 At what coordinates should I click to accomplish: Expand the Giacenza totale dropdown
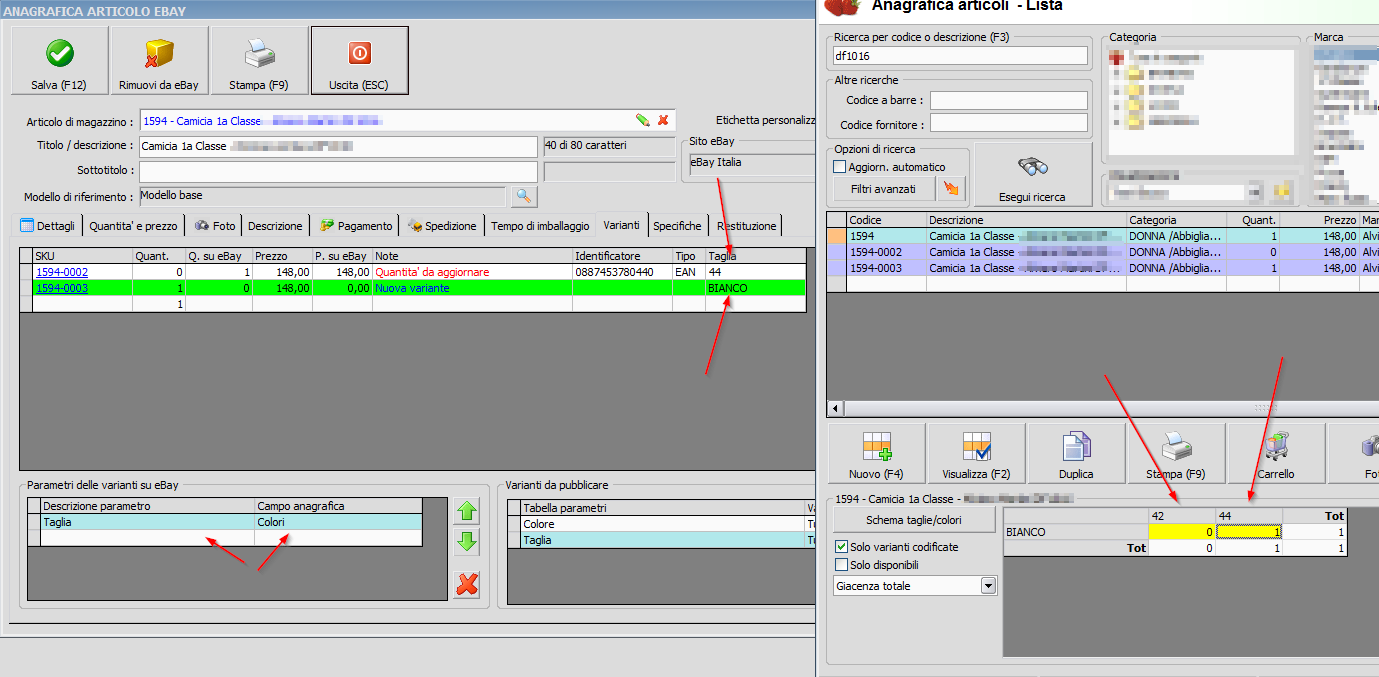tap(989, 586)
